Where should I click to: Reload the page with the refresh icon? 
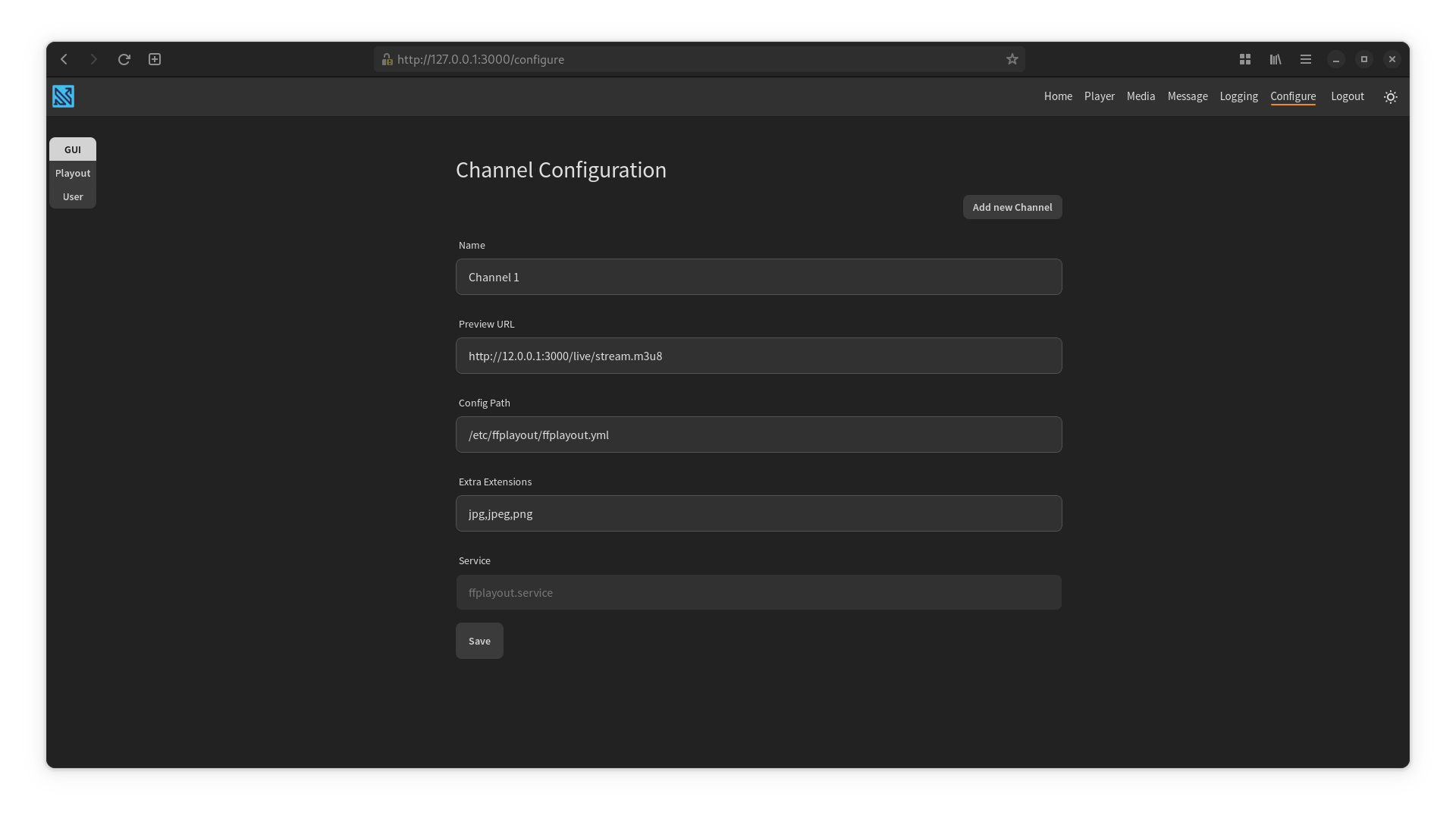(124, 59)
